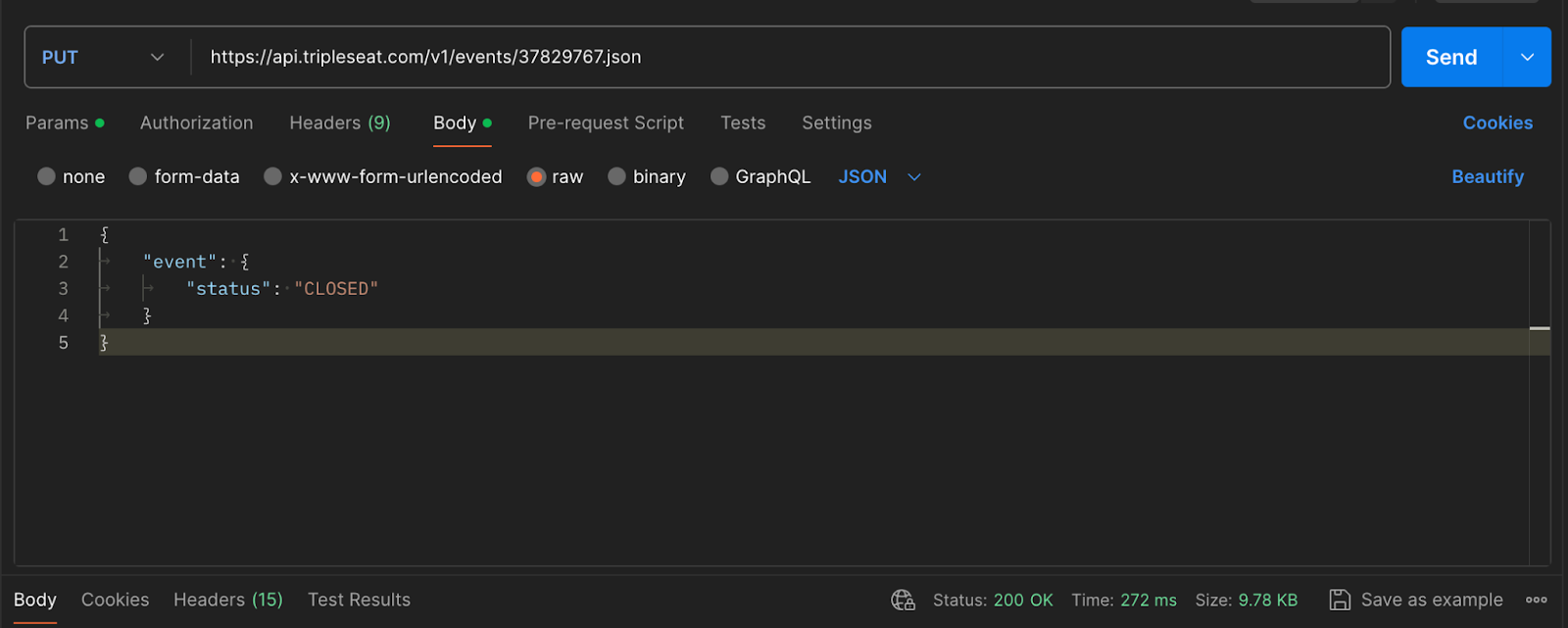Open the Cookies manager link
The image size is (1568, 628).
[1496, 122]
